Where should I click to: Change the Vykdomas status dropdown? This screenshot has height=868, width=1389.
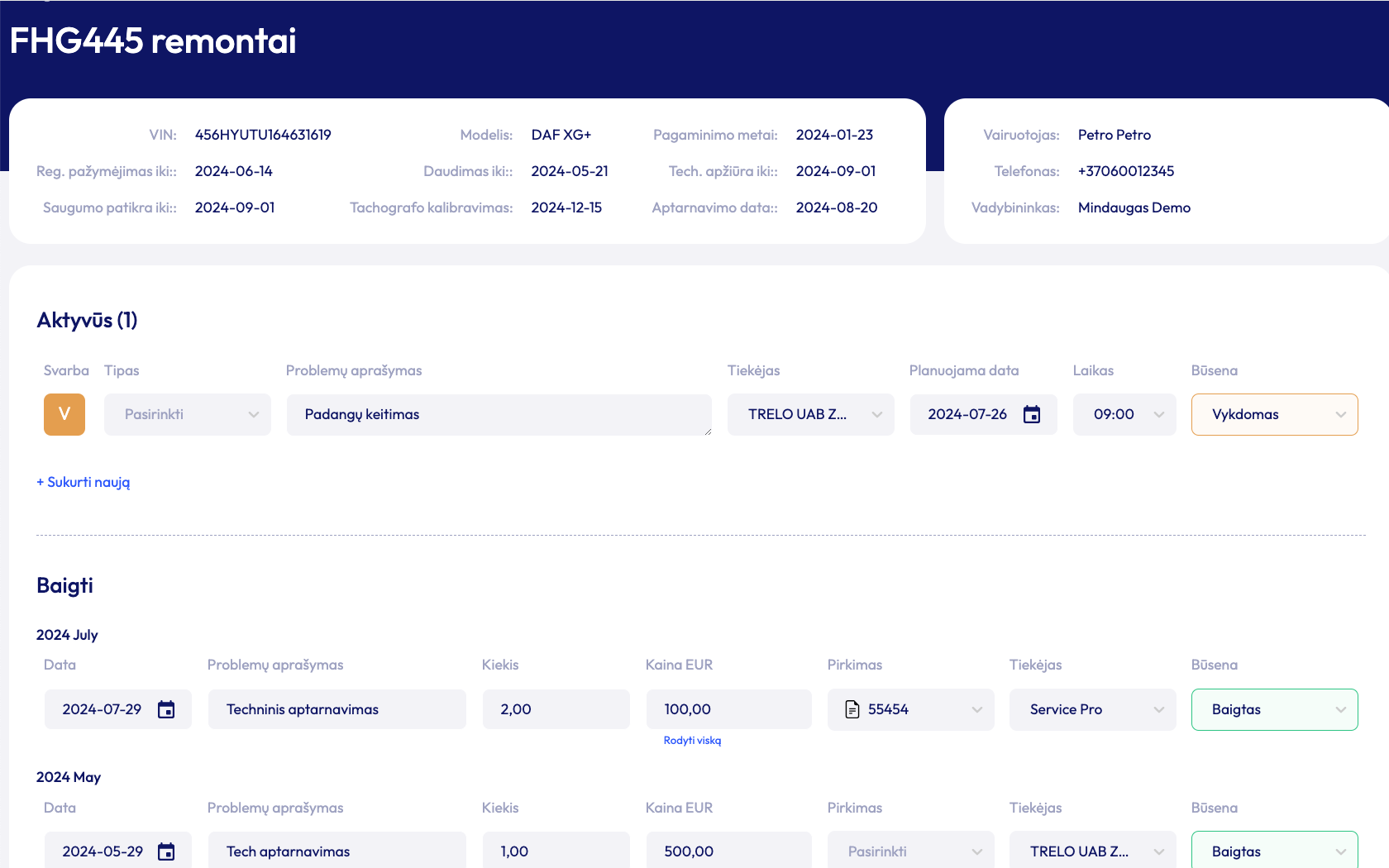click(x=1274, y=414)
